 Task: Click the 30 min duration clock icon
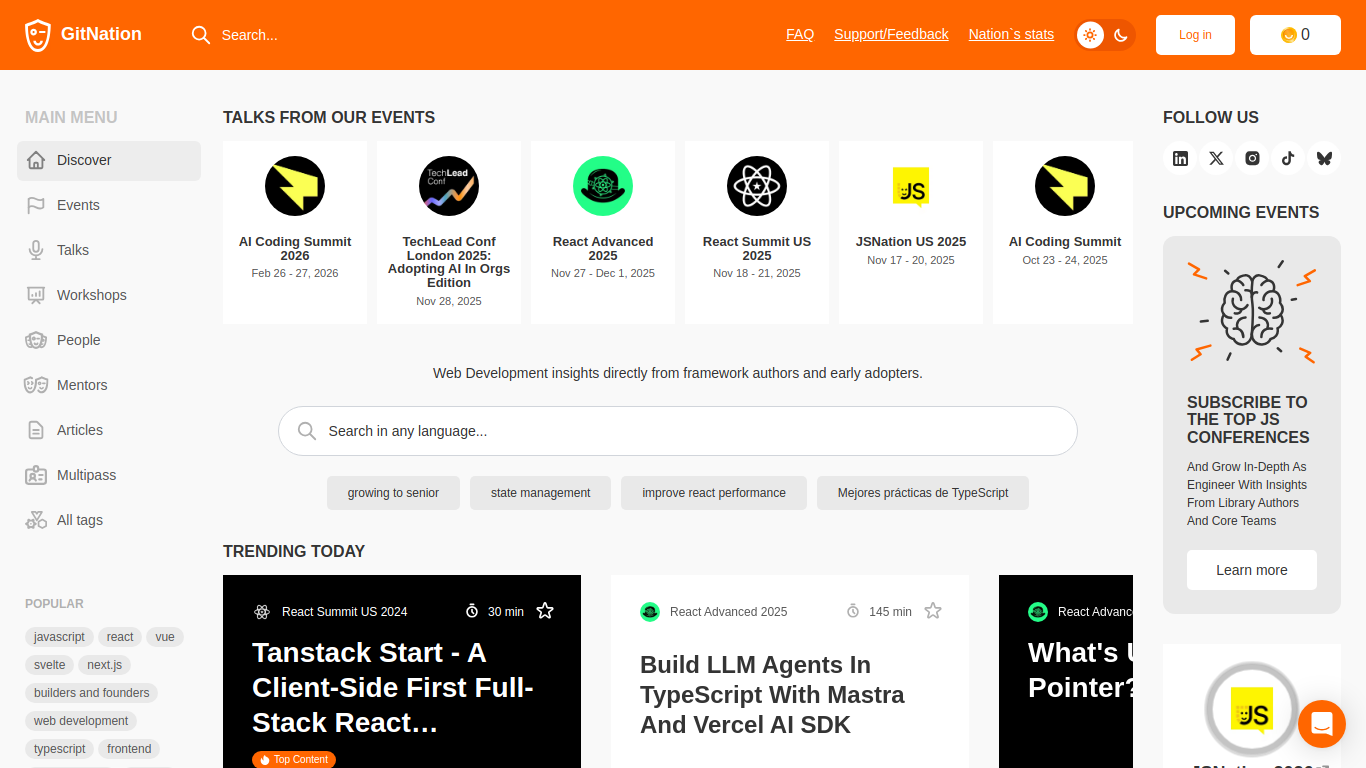coord(472,611)
